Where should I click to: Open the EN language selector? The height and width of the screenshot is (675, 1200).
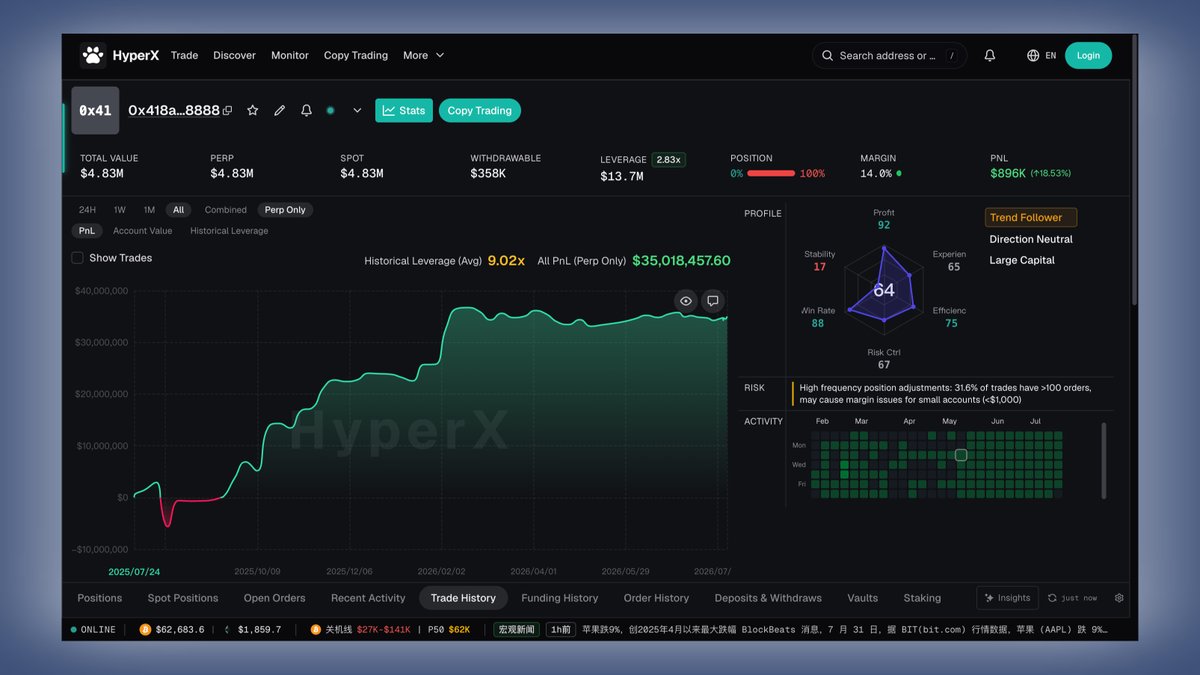pyautogui.click(x=1051, y=56)
